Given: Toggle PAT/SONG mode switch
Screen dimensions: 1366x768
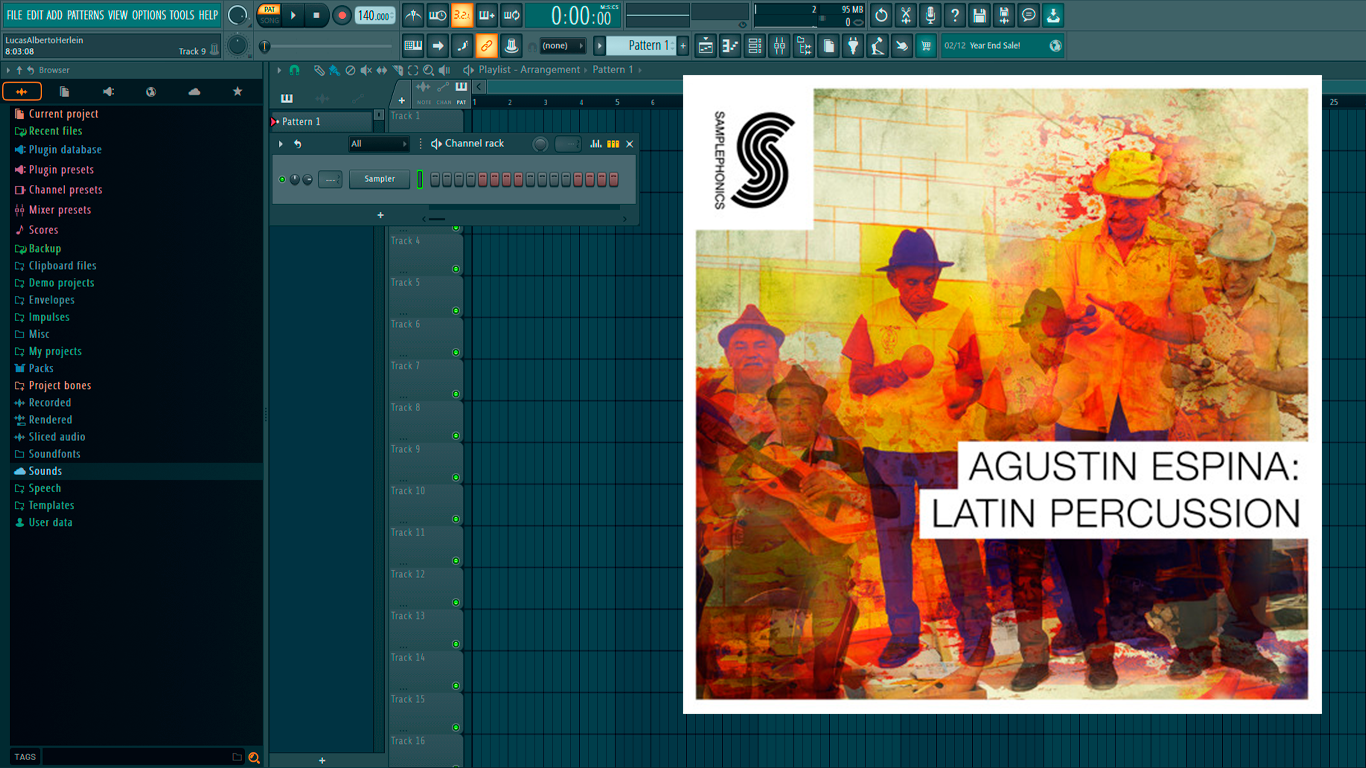Looking at the screenshot, I should pos(269,15).
